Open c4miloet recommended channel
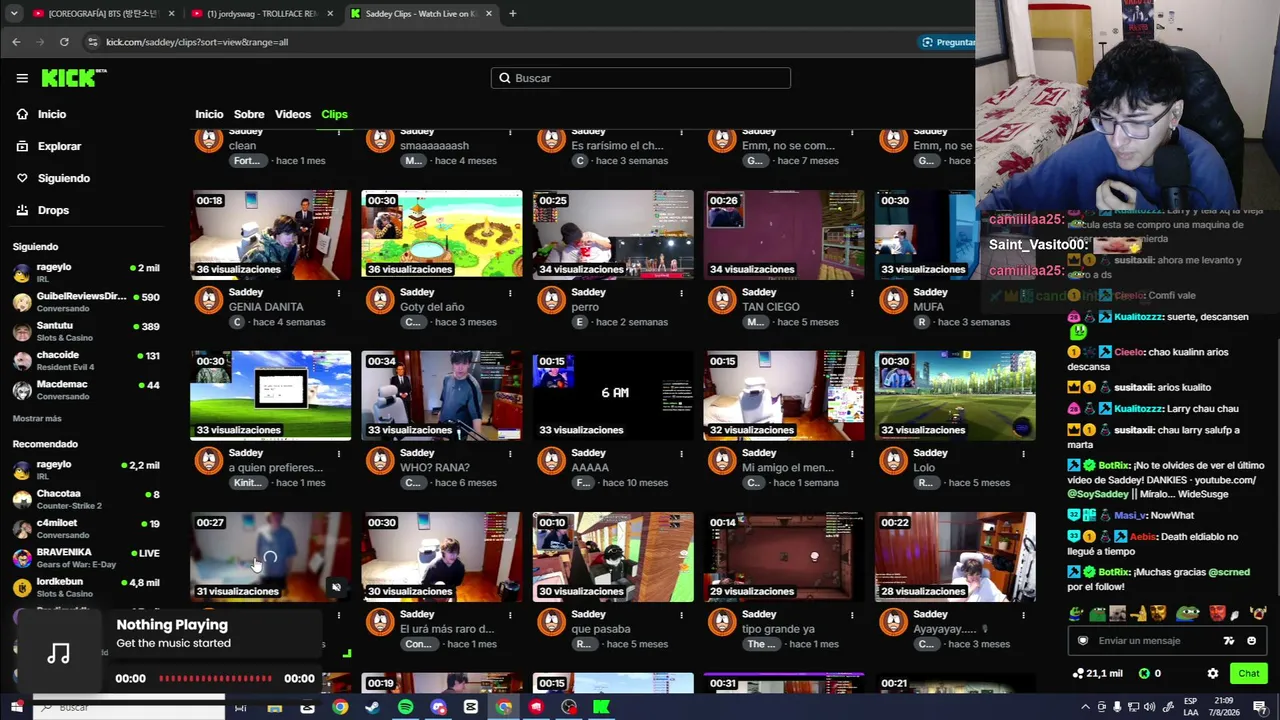Image resolution: width=1280 pixels, height=720 pixels. (86, 528)
